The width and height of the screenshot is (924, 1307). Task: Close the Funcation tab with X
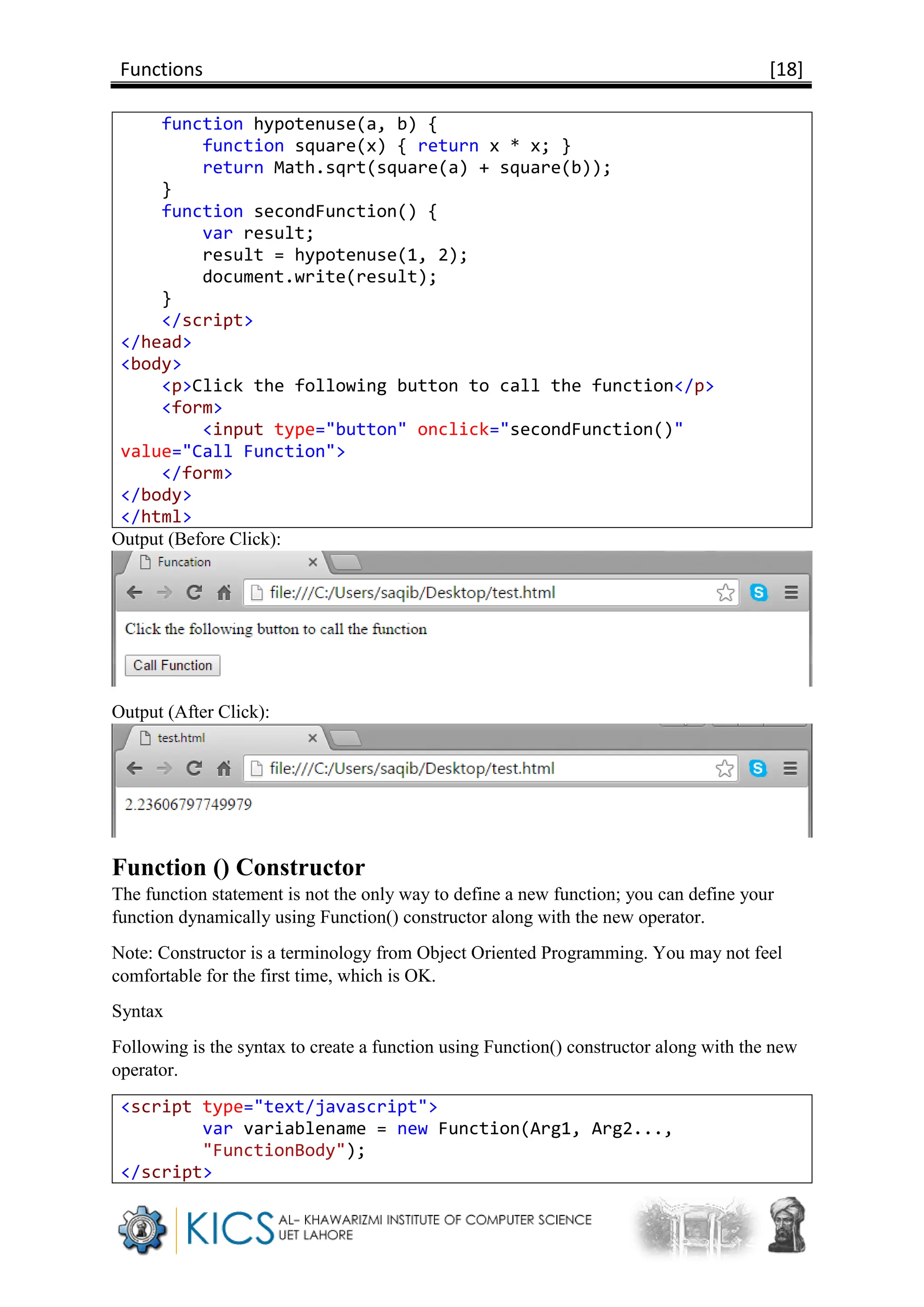click(x=312, y=562)
